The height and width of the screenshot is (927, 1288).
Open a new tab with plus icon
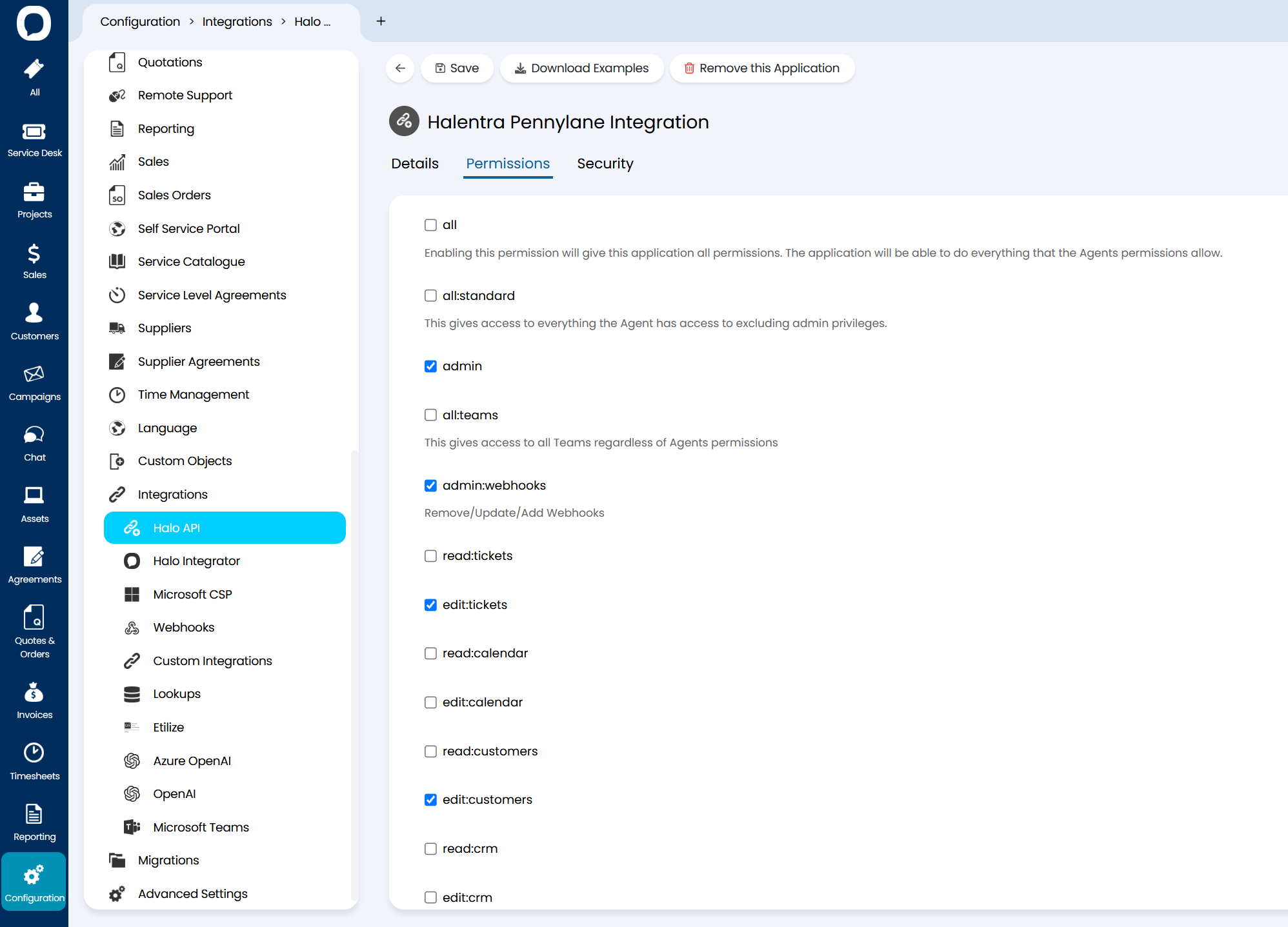[x=381, y=21]
